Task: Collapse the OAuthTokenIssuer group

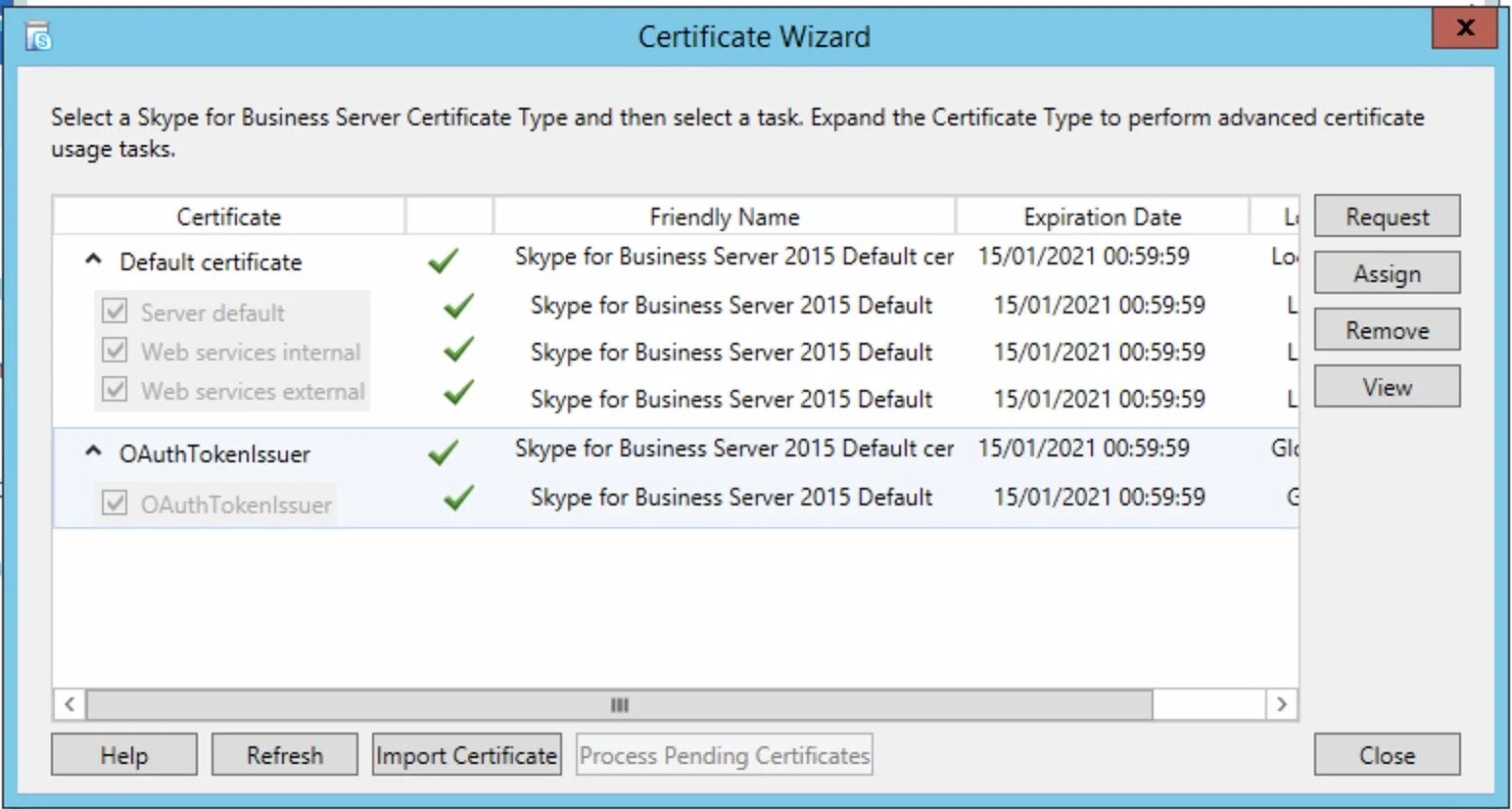Action: [93, 452]
